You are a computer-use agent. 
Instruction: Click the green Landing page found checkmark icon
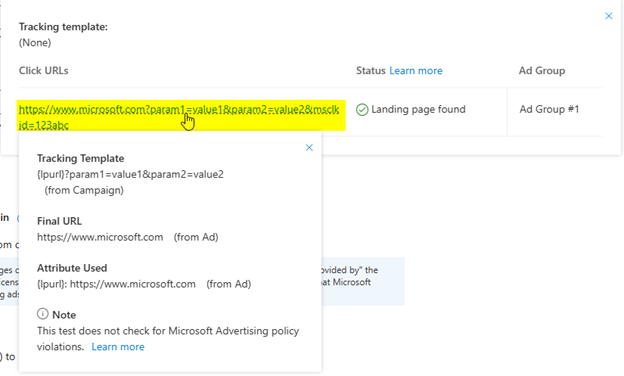point(362,109)
